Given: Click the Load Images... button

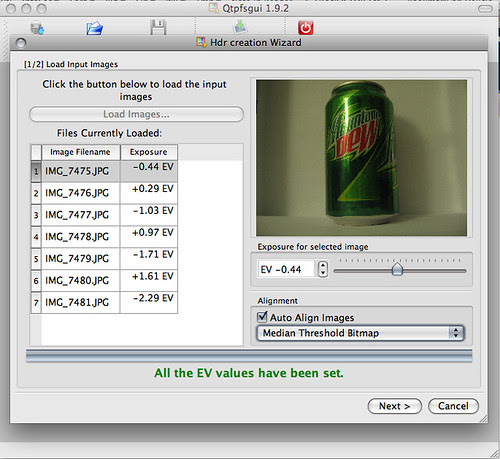Looking at the screenshot, I should pyautogui.click(x=136, y=114).
